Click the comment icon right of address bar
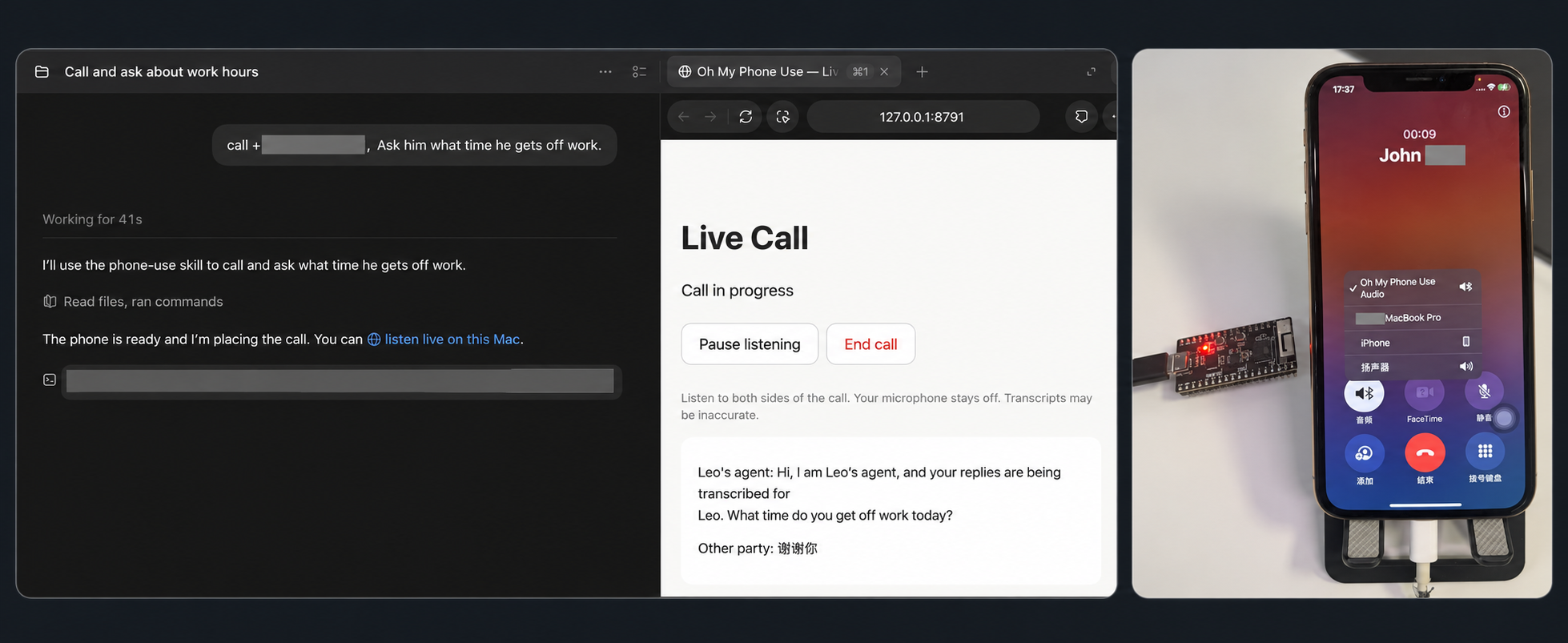This screenshot has height=643, width=1568. pyautogui.click(x=1081, y=117)
